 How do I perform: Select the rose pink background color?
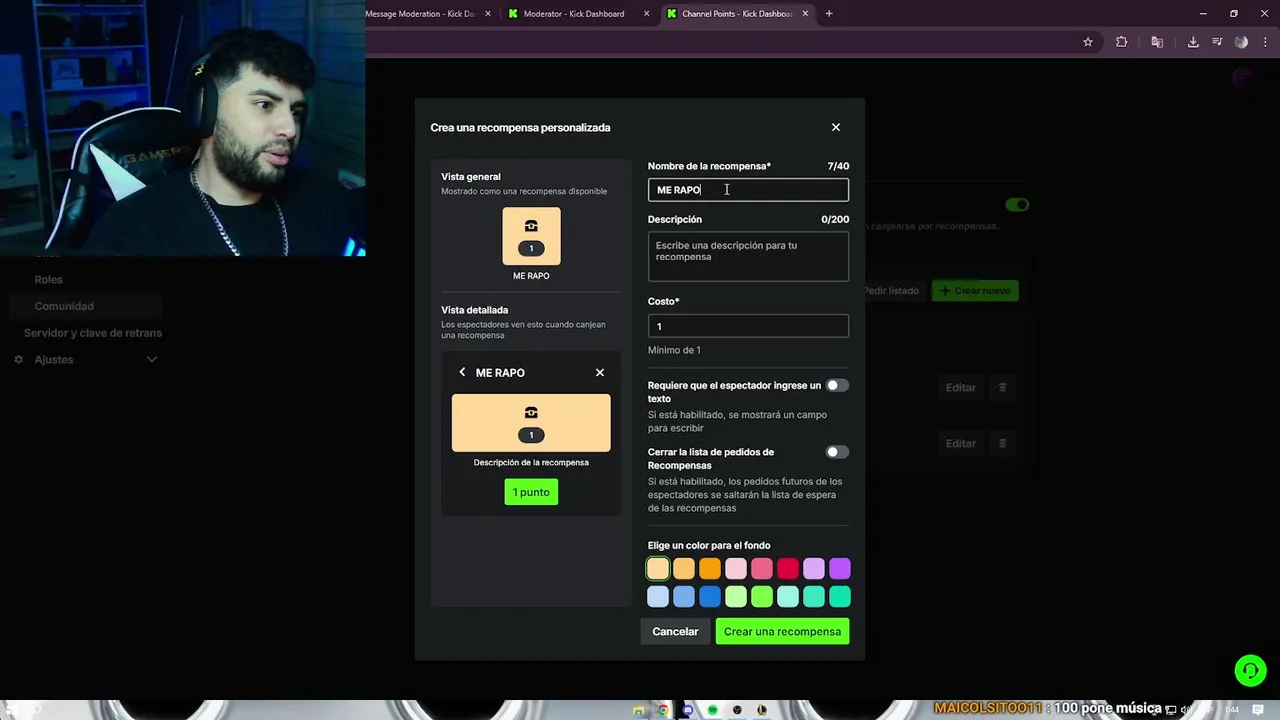[x=762, y=569]
